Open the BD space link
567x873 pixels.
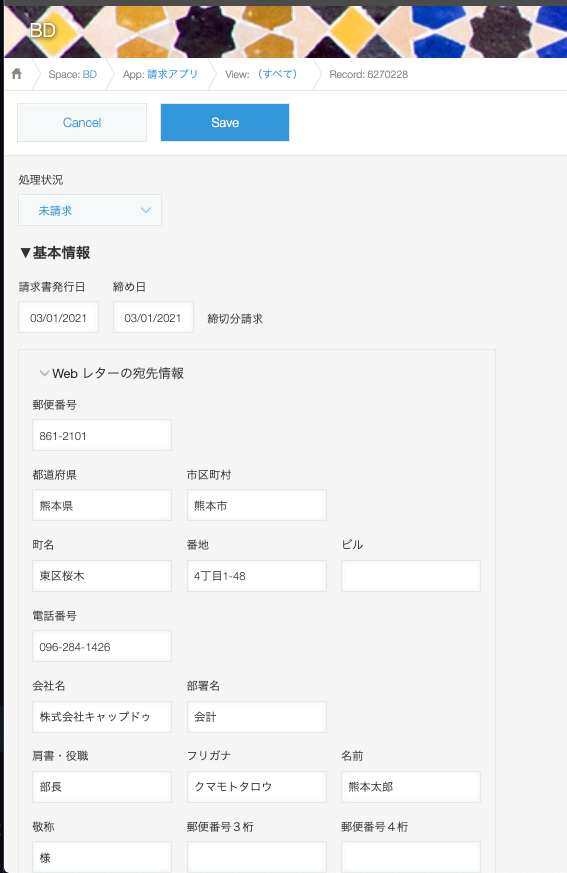[x=90, y=74]
